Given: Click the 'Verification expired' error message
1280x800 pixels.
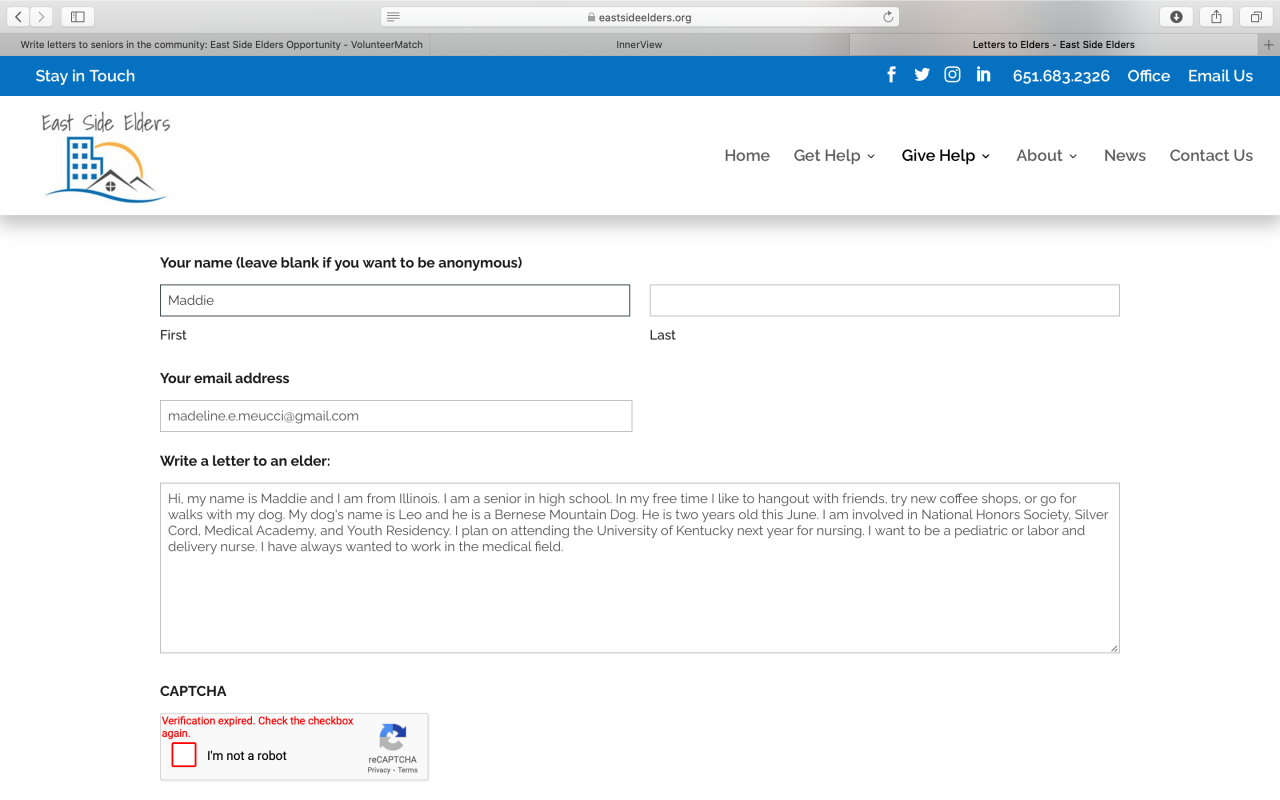Looking at the screenshot, I should coord(258,727).
